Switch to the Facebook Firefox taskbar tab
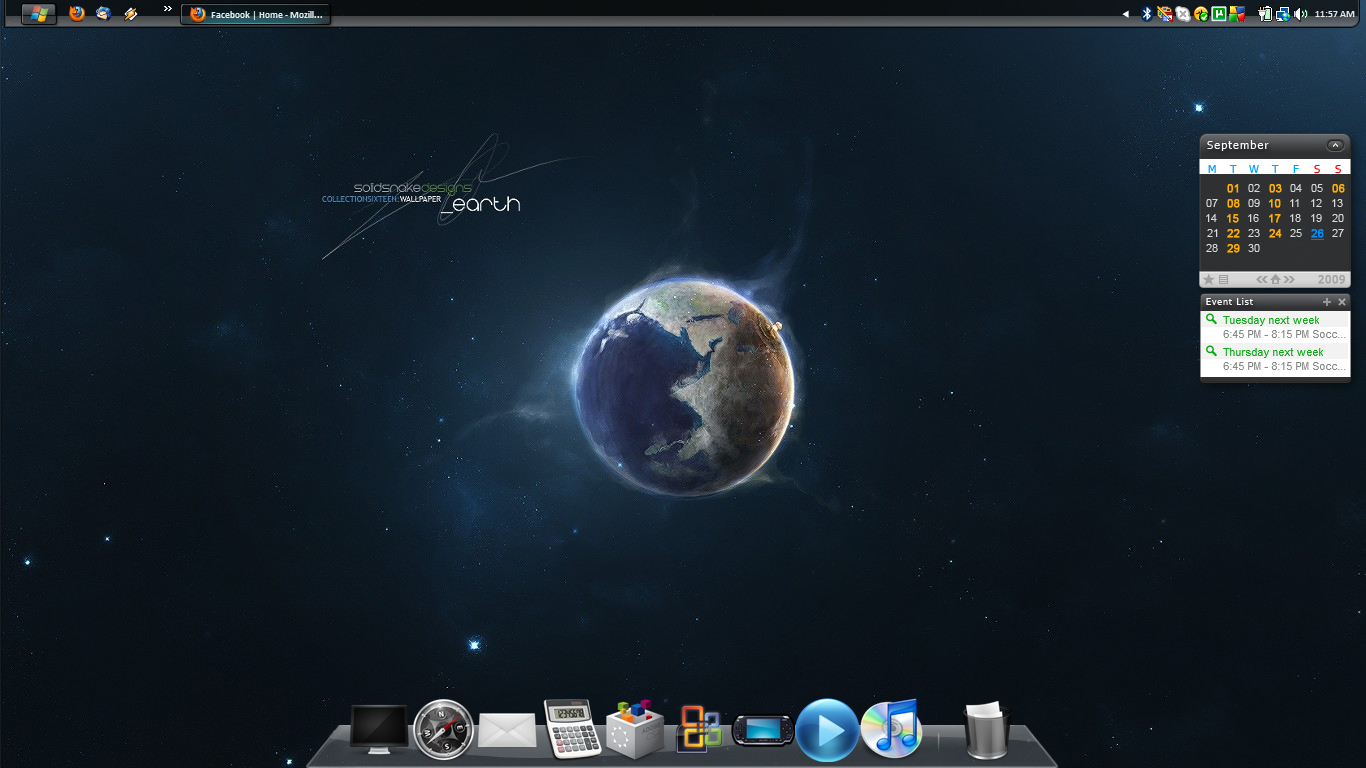This screenshot has width=1366, height=768. click(255, 14)
